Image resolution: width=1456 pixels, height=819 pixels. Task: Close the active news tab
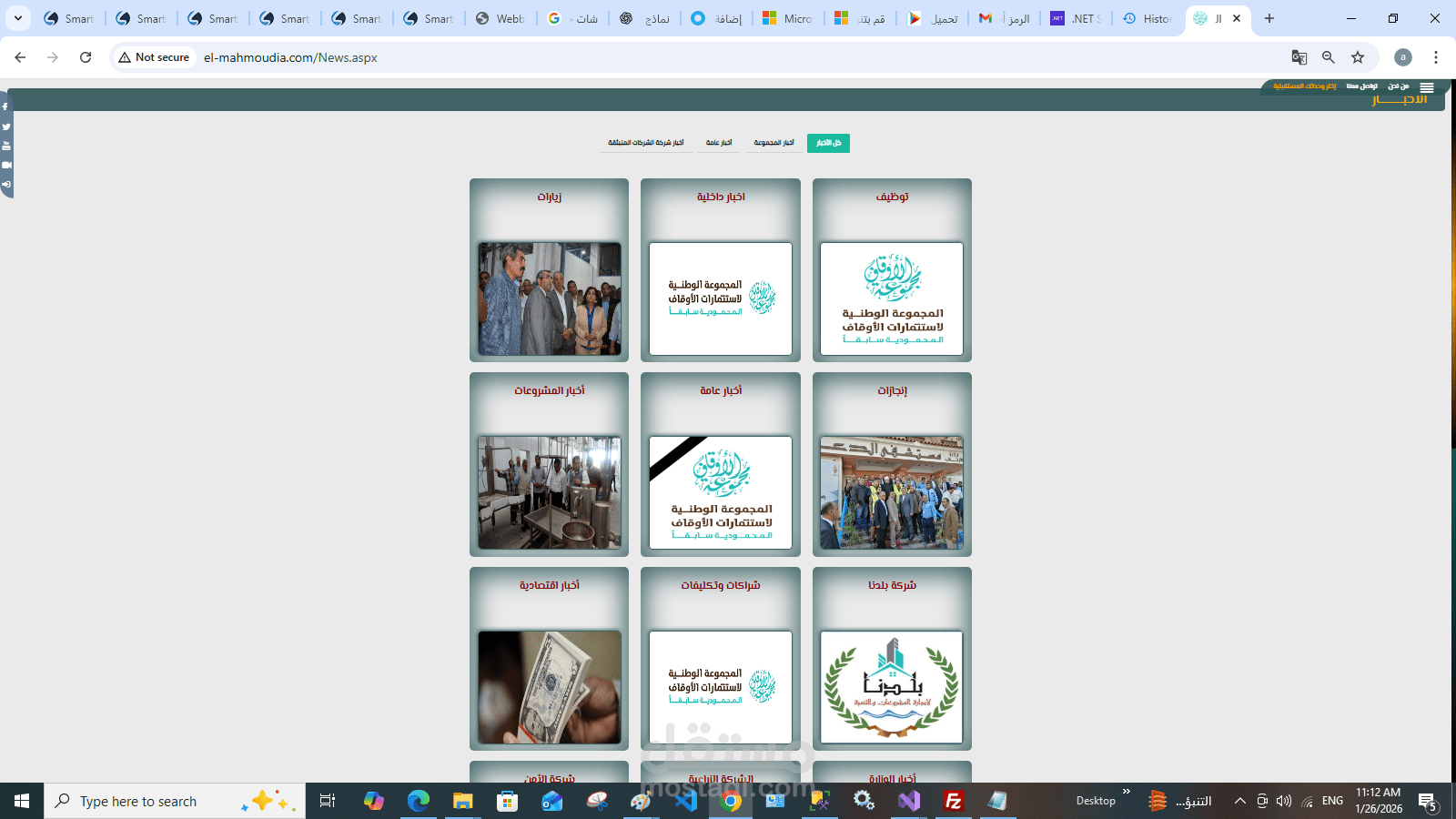click(x=1237, y=18)
